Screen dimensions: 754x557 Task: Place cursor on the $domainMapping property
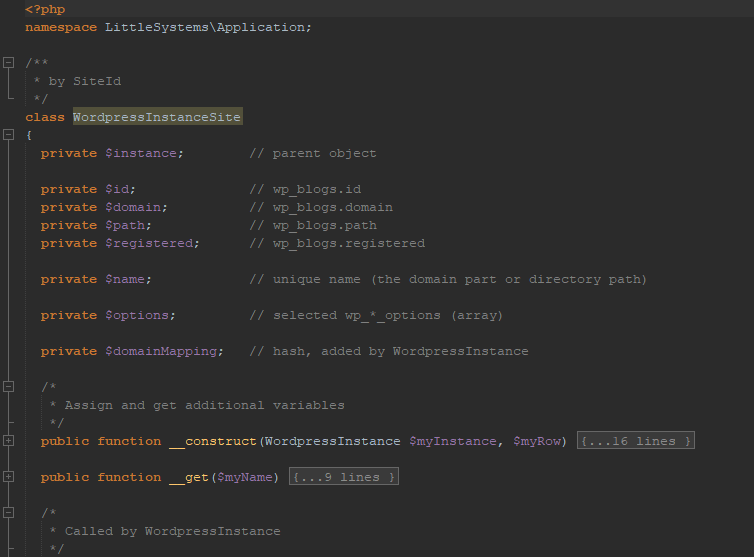164,351
